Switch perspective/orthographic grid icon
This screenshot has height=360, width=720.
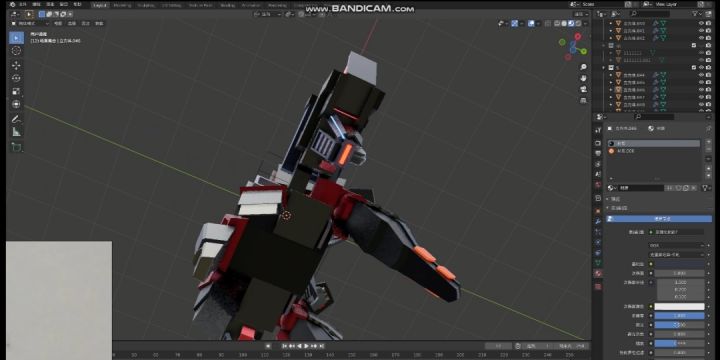(584, 100)
